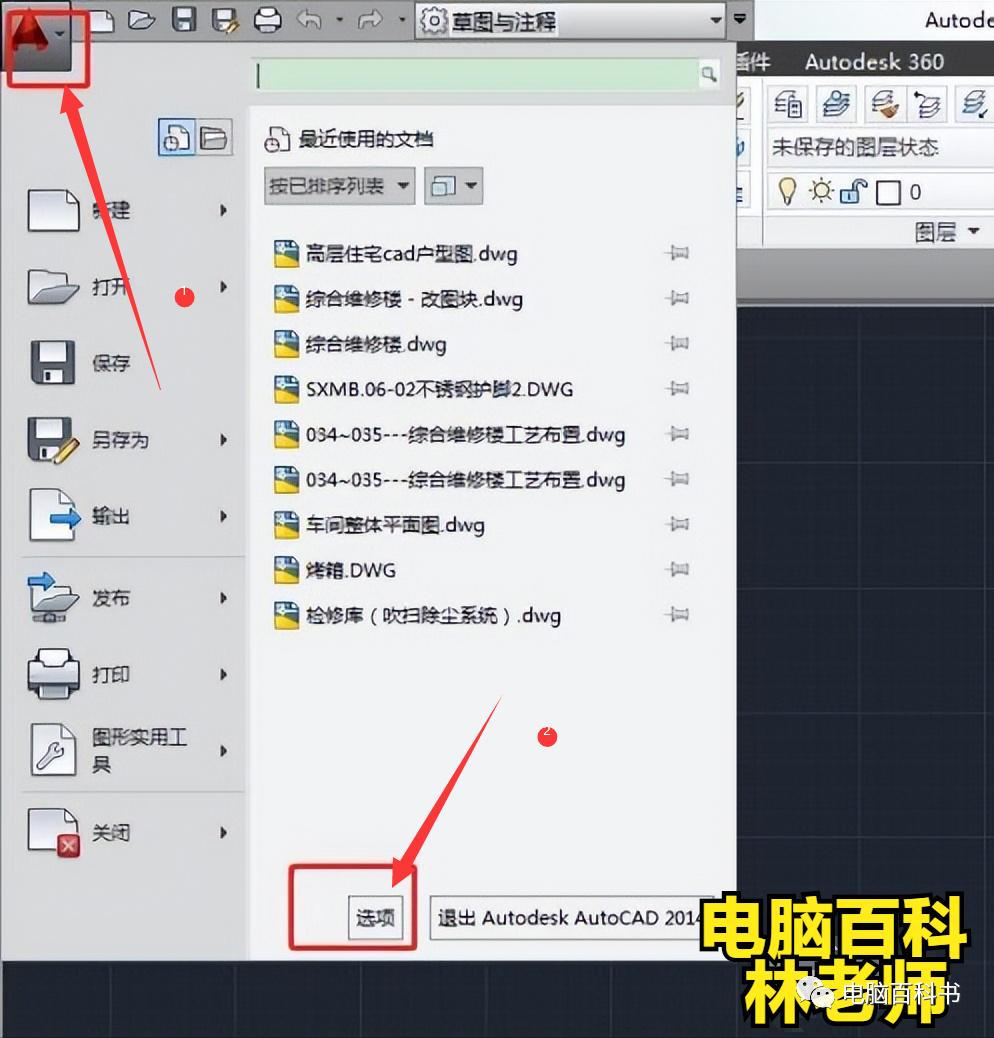The height and width of the screenshot is (1038, 994).
Task: Select the Open file icon on the toolbar
Action: point(143,20)
